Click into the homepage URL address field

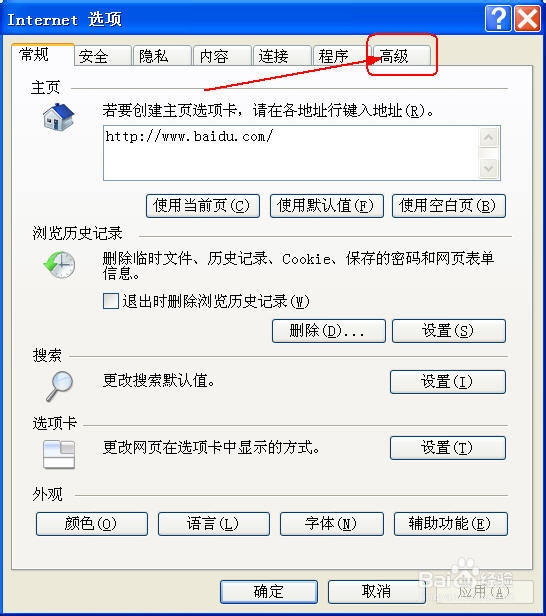pyautogui.click(x=291, y=153)
